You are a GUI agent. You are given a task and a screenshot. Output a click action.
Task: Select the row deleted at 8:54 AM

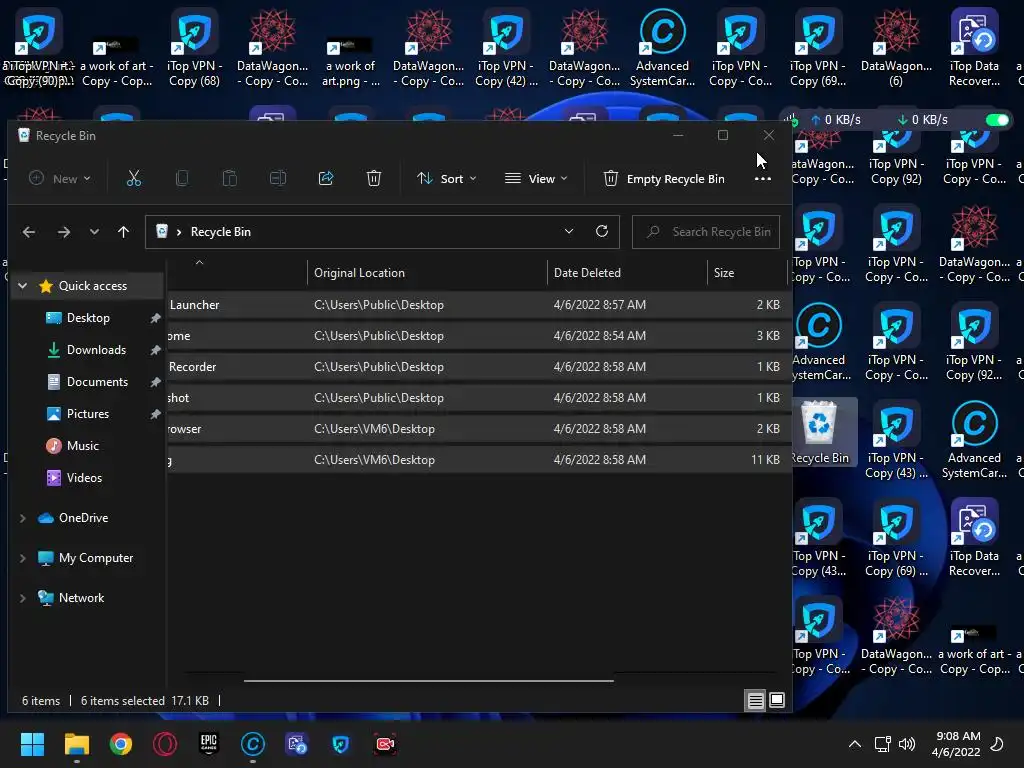coord(479,336)
